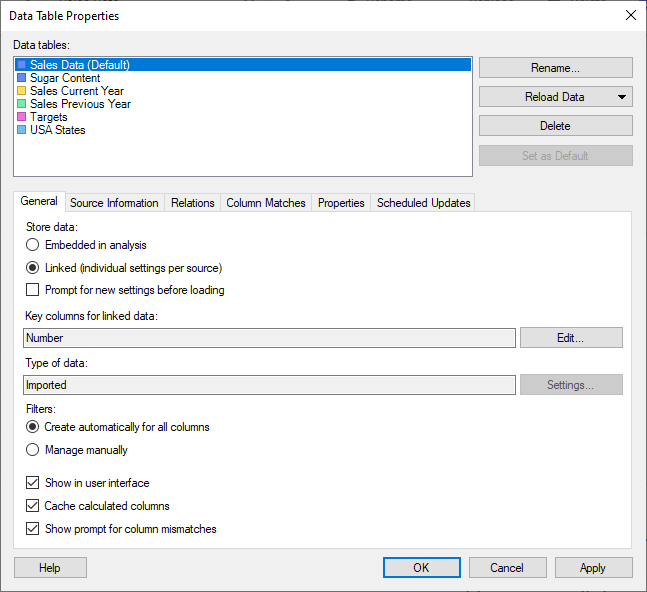
Task: Click the green square icon beside Sales Previous Year
Action: click(21, 104)
